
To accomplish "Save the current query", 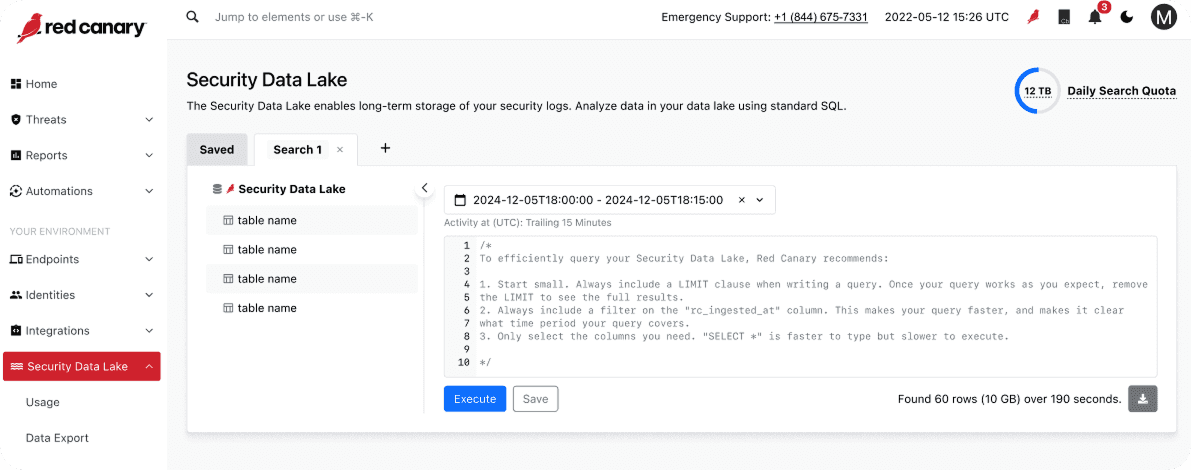I will (535, 399).
